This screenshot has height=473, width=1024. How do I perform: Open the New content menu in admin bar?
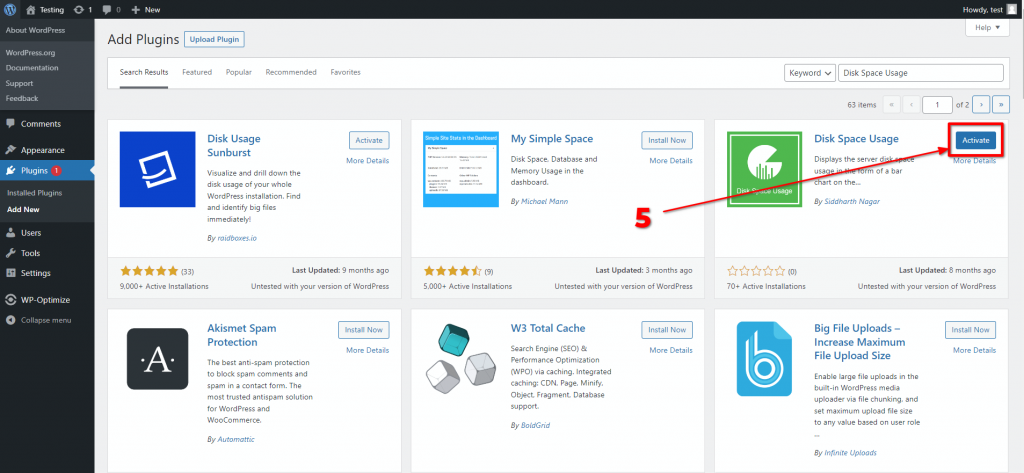pos(146,10)
